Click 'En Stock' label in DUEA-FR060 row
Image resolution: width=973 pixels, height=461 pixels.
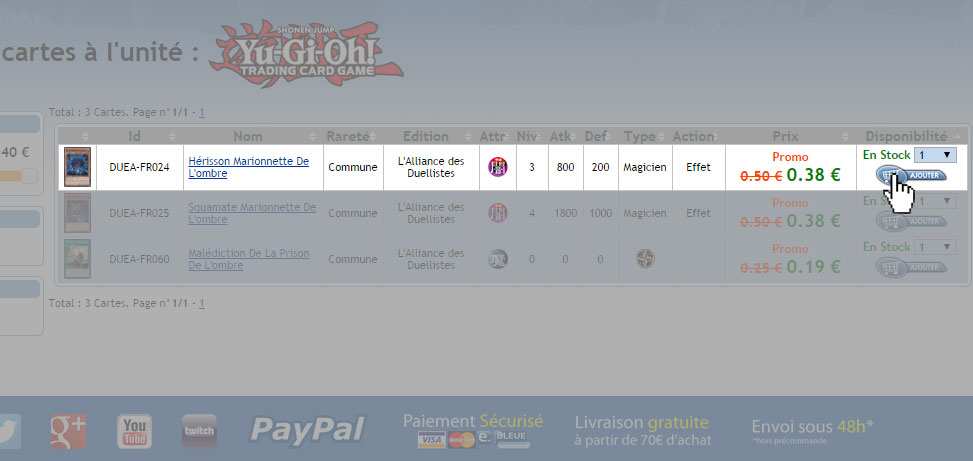[887, 246]
